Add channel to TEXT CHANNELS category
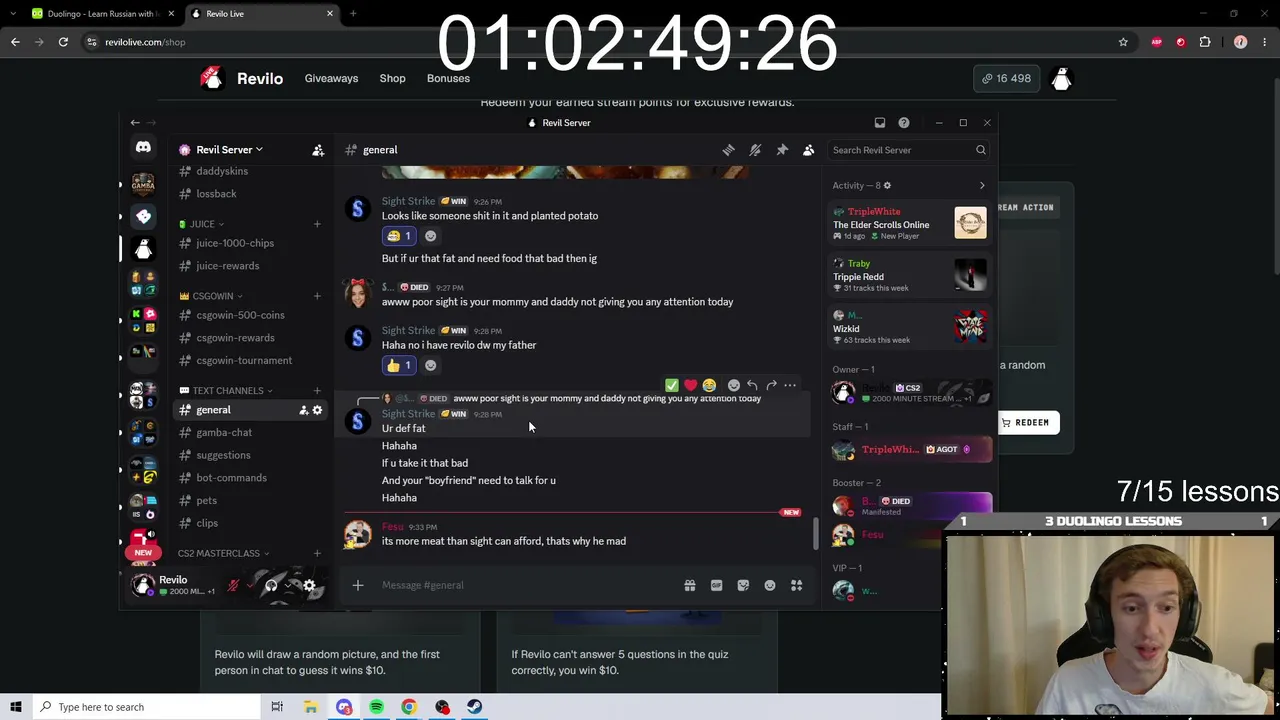This screenshot has height=720, width=1280. [317, 391]
